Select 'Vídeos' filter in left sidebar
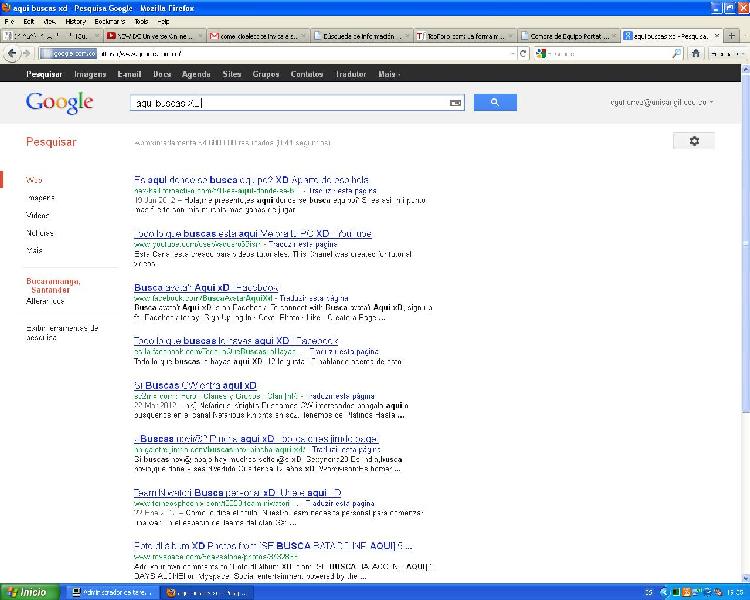The image size is (750, 600). [x=38, y=215]
